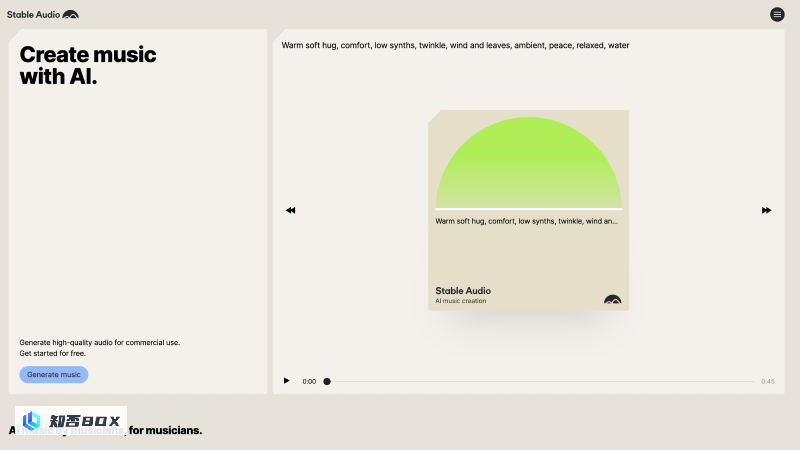The height and width of the screenshot is (450, 800).
Task: Play the audio sample
Action: tap(287, 381)
